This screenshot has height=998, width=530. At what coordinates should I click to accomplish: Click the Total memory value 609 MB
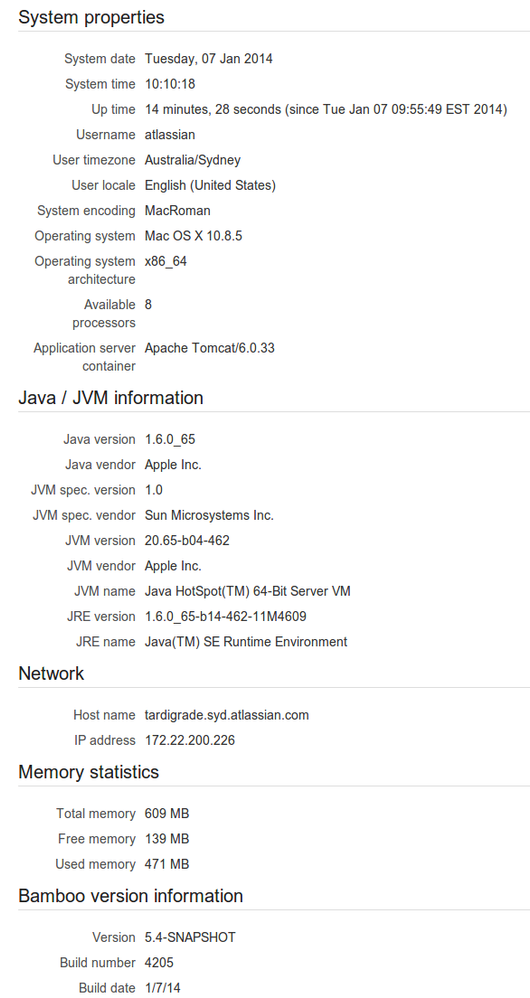(x=167, y=813)
